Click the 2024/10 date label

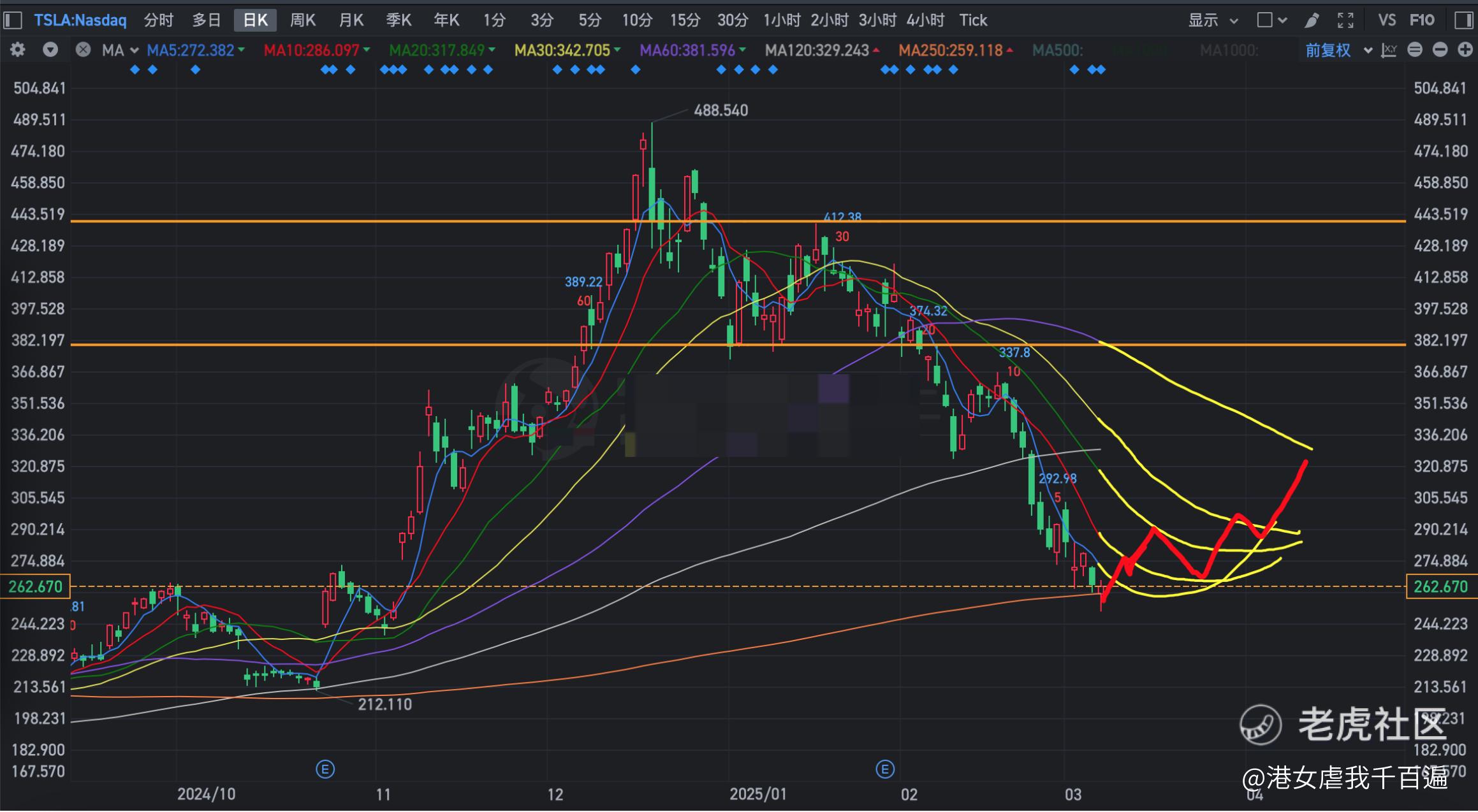[206, 794]
